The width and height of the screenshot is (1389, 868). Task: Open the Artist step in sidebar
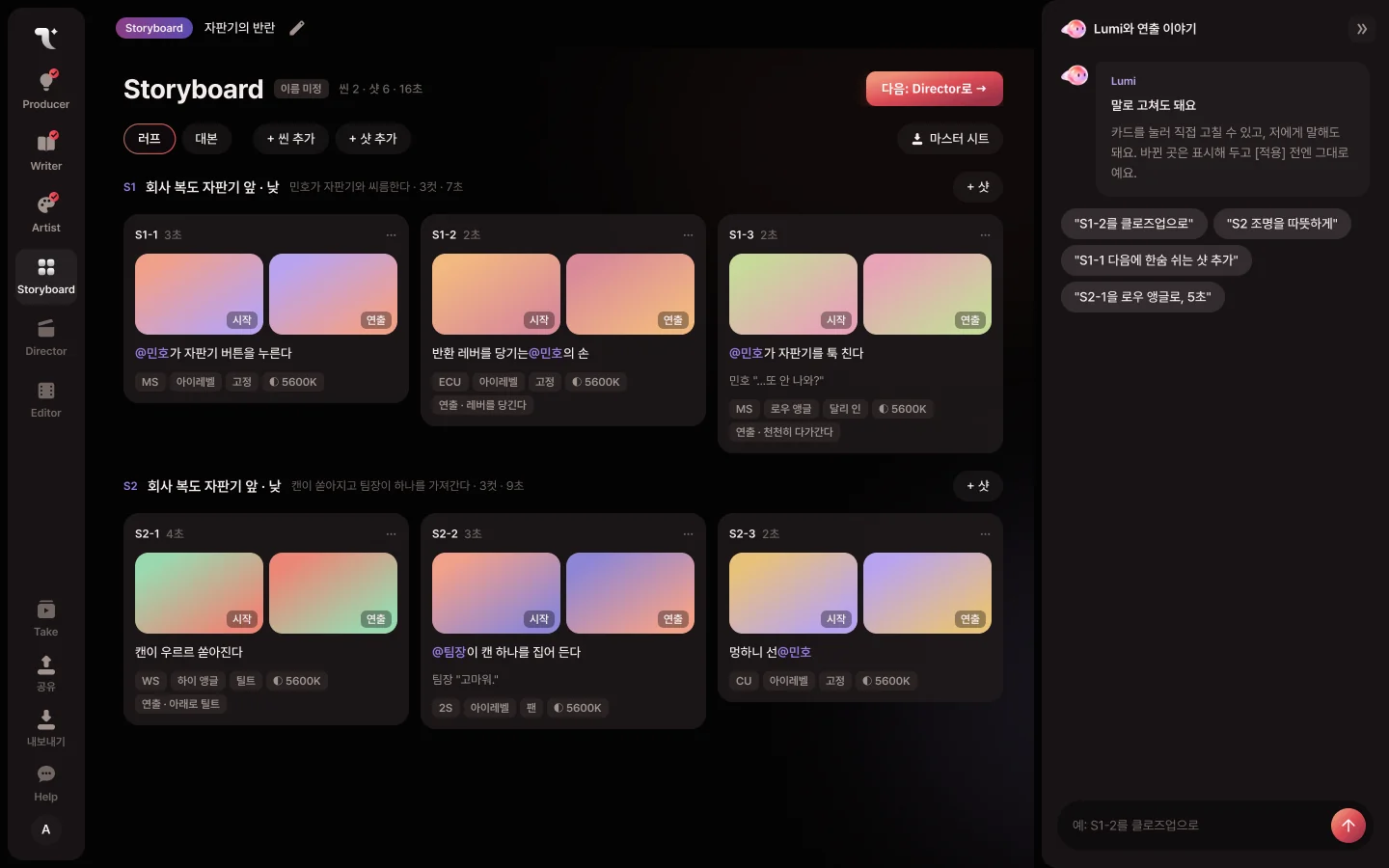[46, 214]
